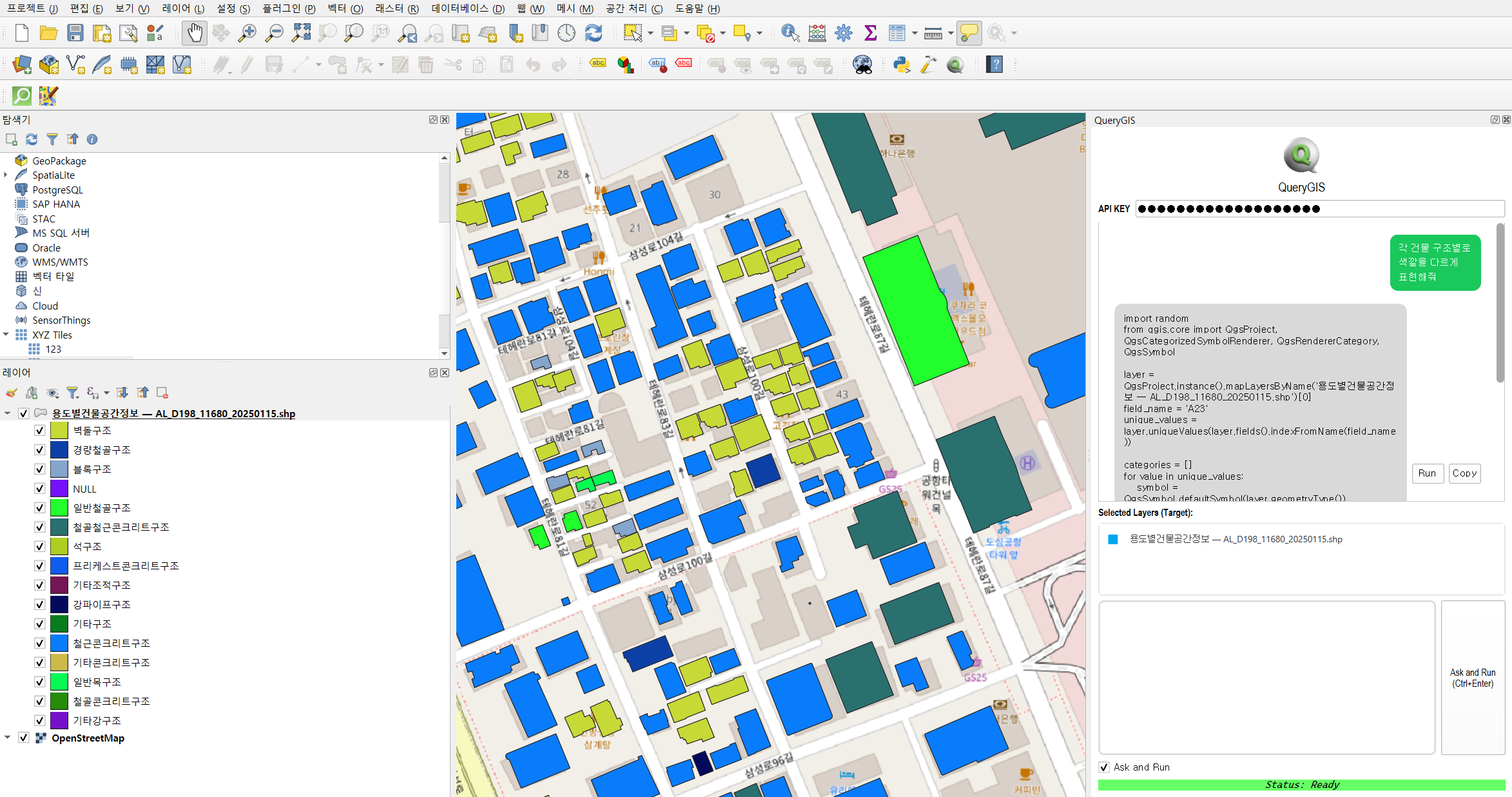Refresh the map canvas
1512x797 pixels.
593,32
